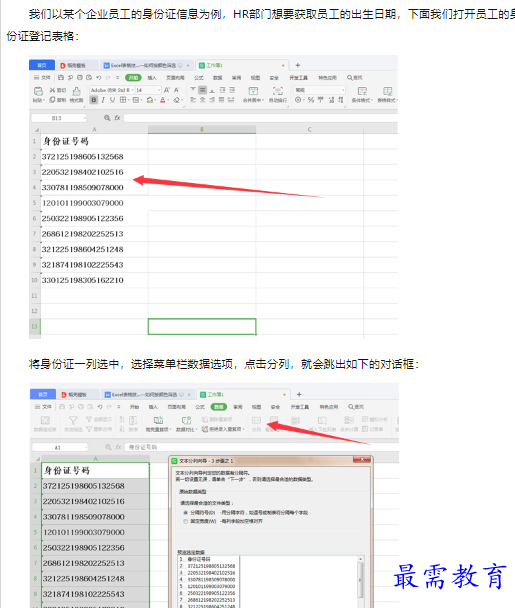The width and height of the screenshot is (515, 608).
Task: Click the cell borders icon beside Underline
Action: pos(123,100)
